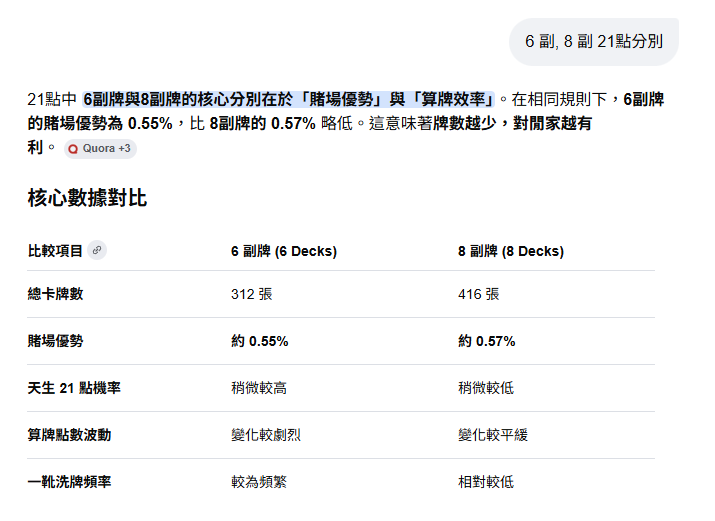The width and height of the screenshot is (715, 521).
Task: Click the row label 算牌點數波動
Action: coord(69,435)
